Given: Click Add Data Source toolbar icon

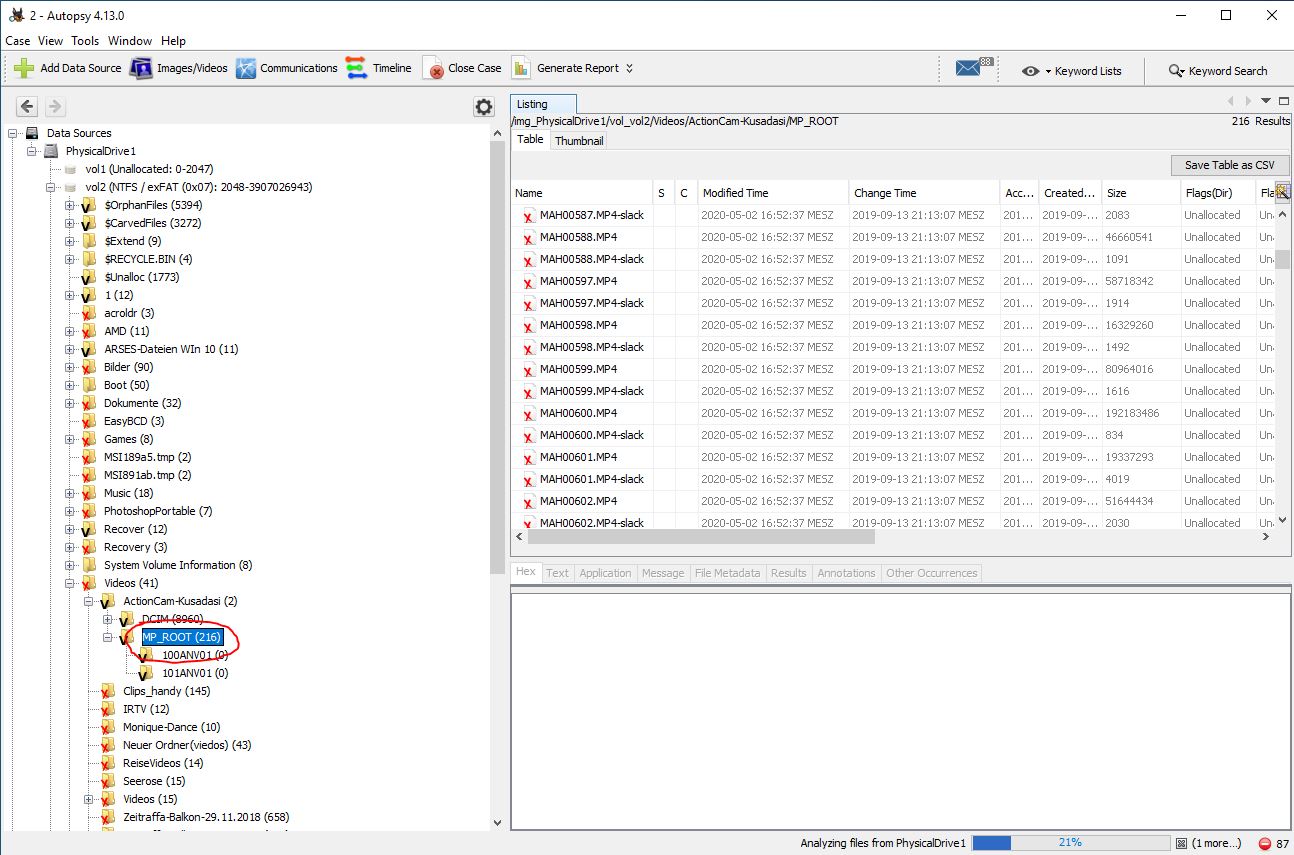Looking at the screenshot, I should click(24, 68).
